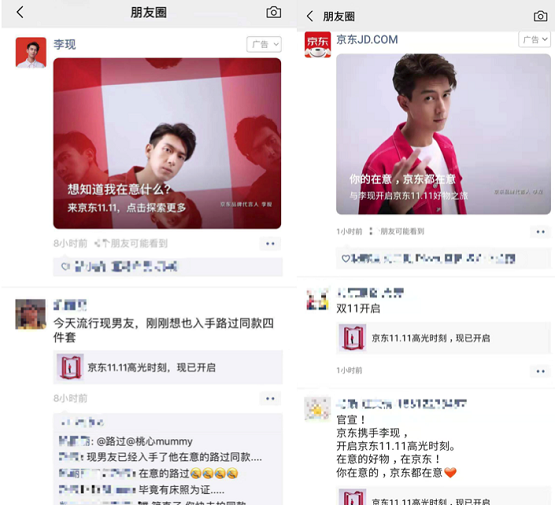Open the camera icon on the left screen

tap(274, 12)
